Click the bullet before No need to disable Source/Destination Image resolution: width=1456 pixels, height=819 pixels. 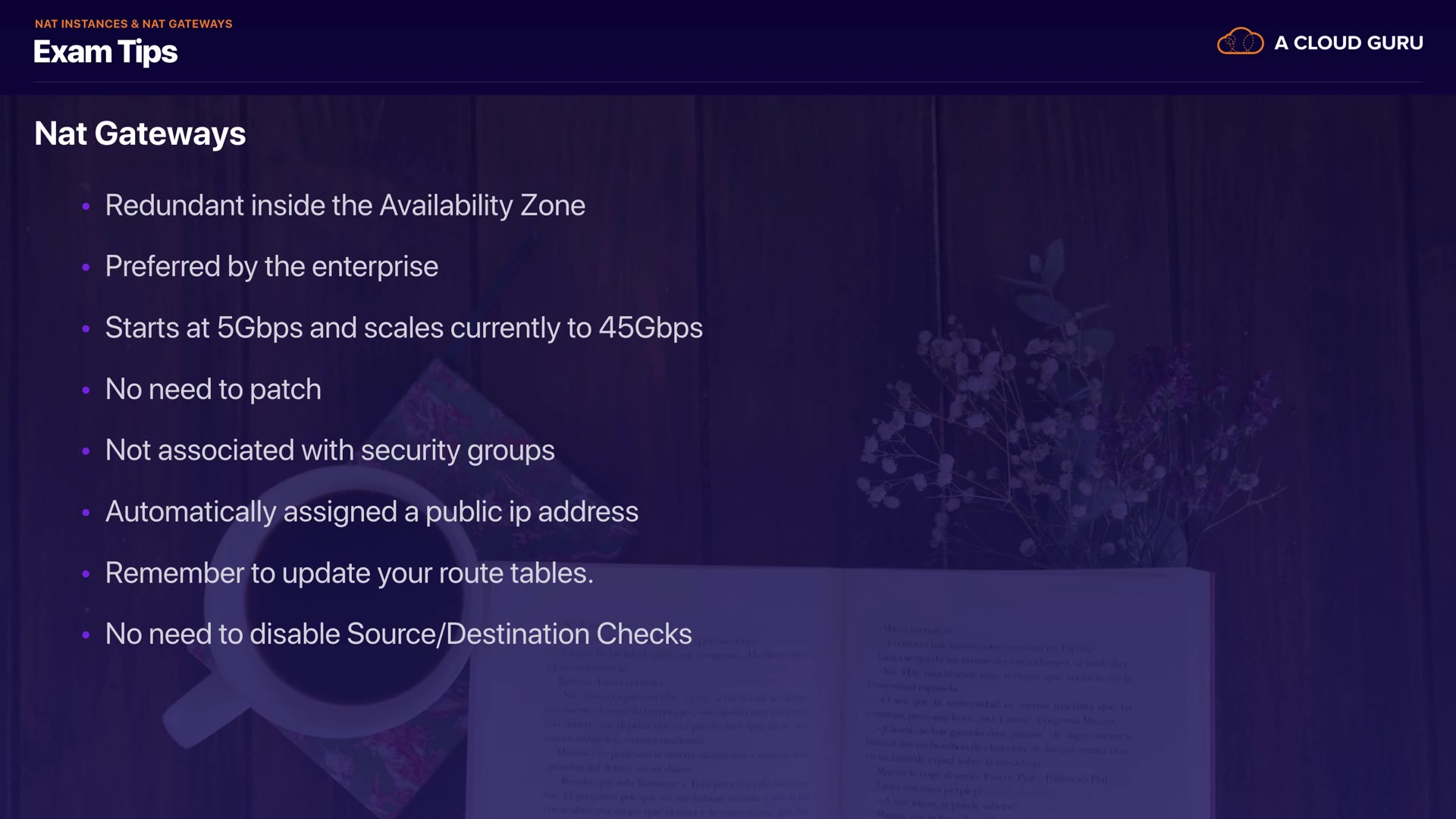pyautogui.click(x=86, y=635)
